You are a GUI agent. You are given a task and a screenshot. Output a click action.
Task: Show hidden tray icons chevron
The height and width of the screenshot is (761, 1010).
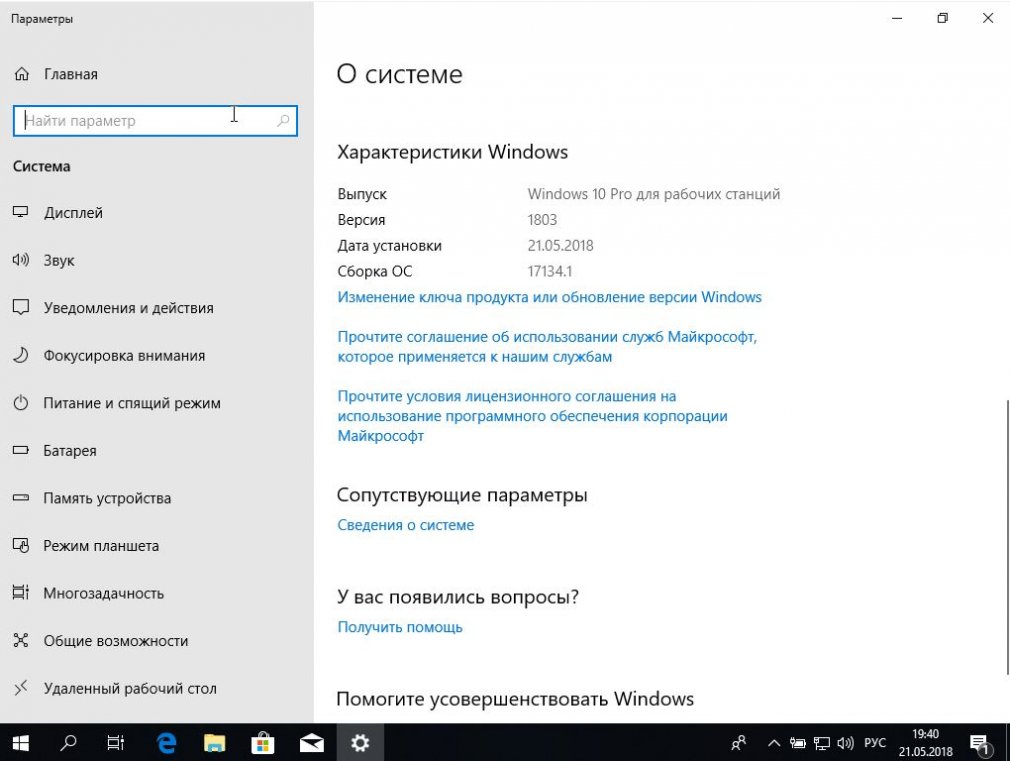[x=774, y=743]
